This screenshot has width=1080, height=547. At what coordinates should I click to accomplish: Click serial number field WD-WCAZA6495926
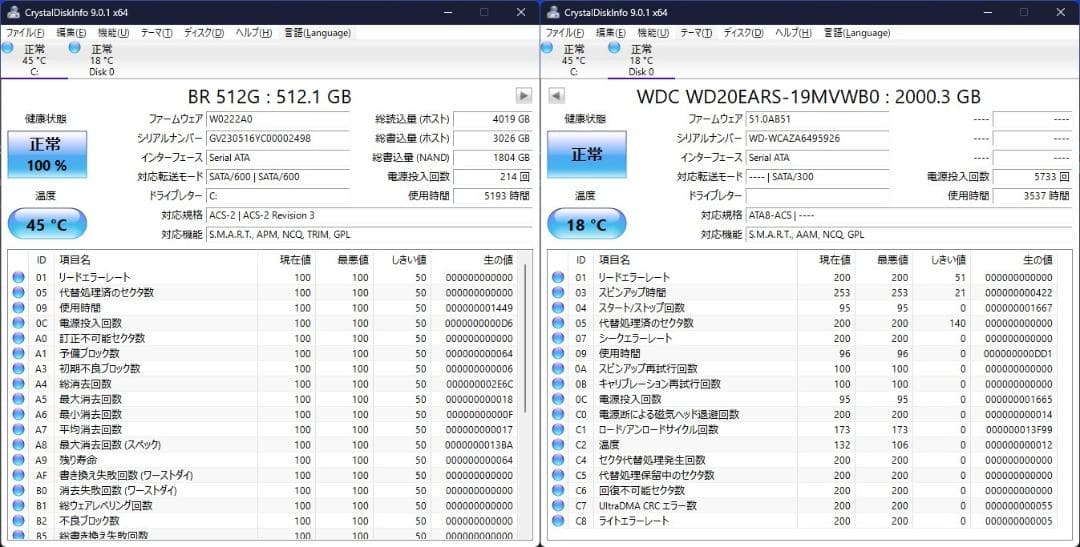(818, 138)
